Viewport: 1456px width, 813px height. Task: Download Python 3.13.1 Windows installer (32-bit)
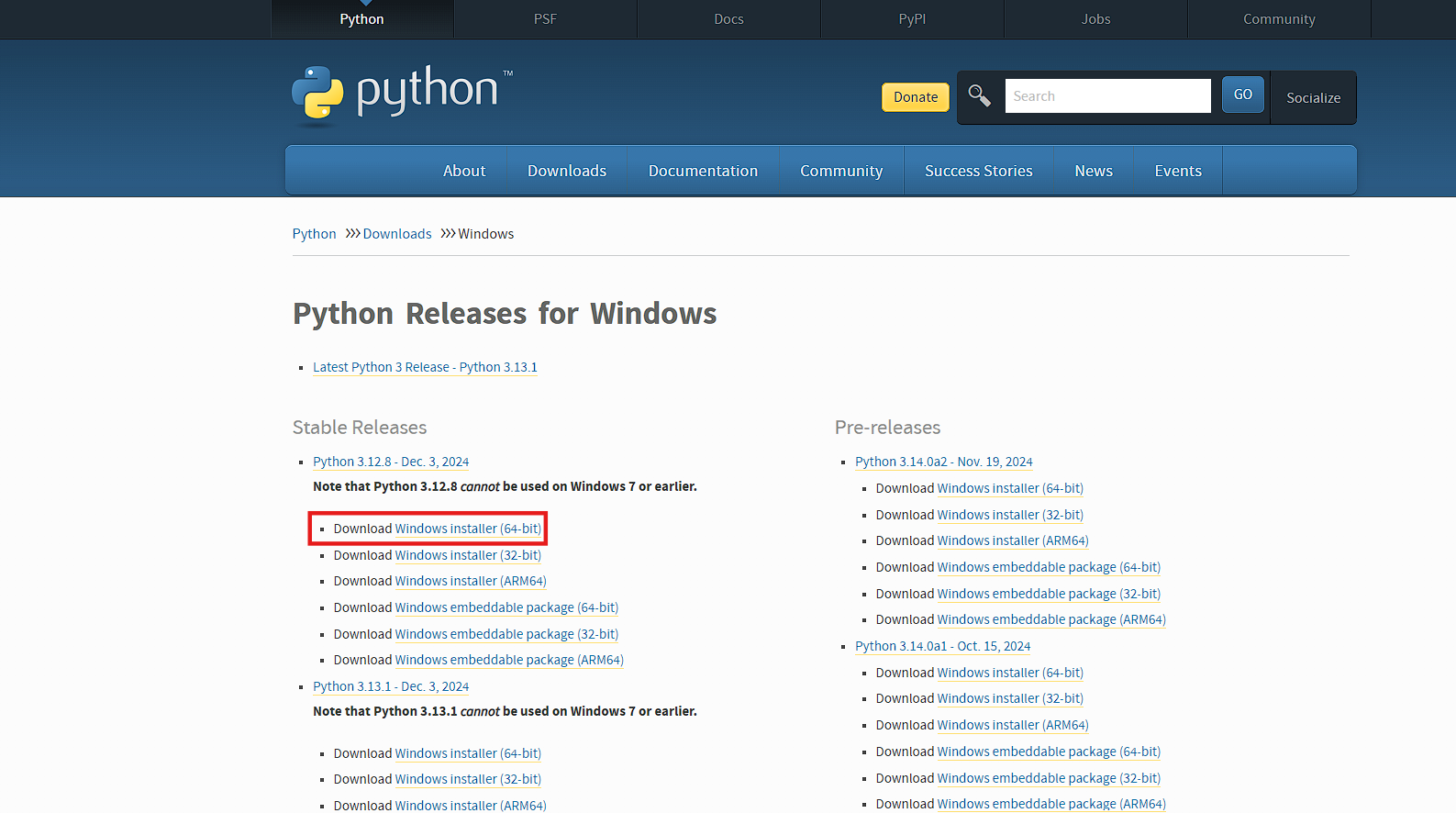click(x=468, y=779)
